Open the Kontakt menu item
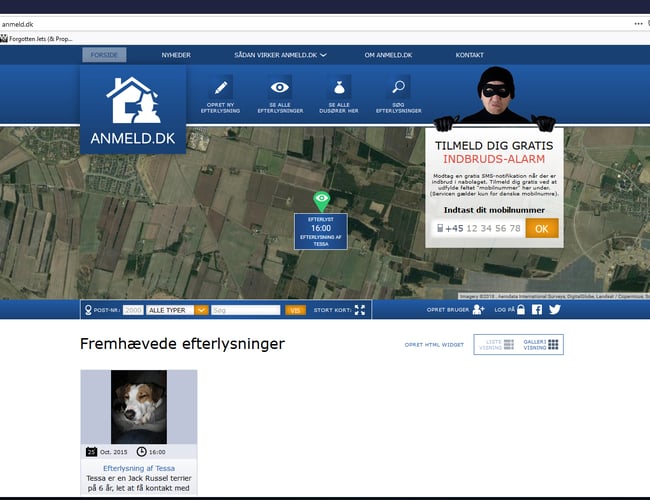Screen dimensions: 650x500 point(470,55)
